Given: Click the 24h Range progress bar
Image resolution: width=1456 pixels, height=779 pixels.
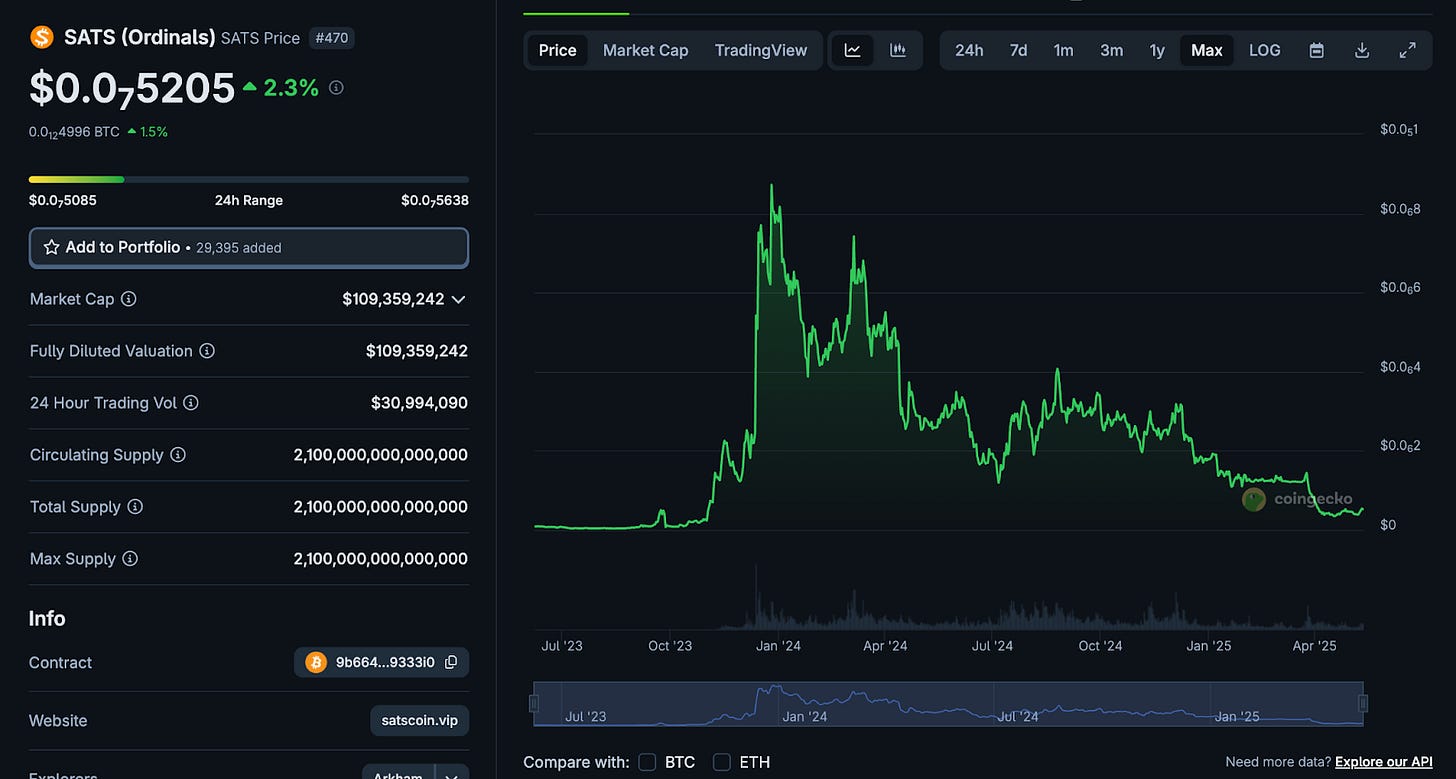Looking at the screenshot, I should [x=249, y=180].
